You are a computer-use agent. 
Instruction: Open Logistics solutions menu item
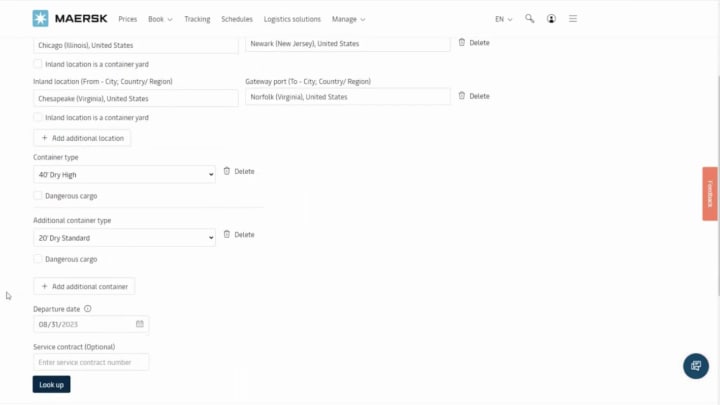(292, 19)
